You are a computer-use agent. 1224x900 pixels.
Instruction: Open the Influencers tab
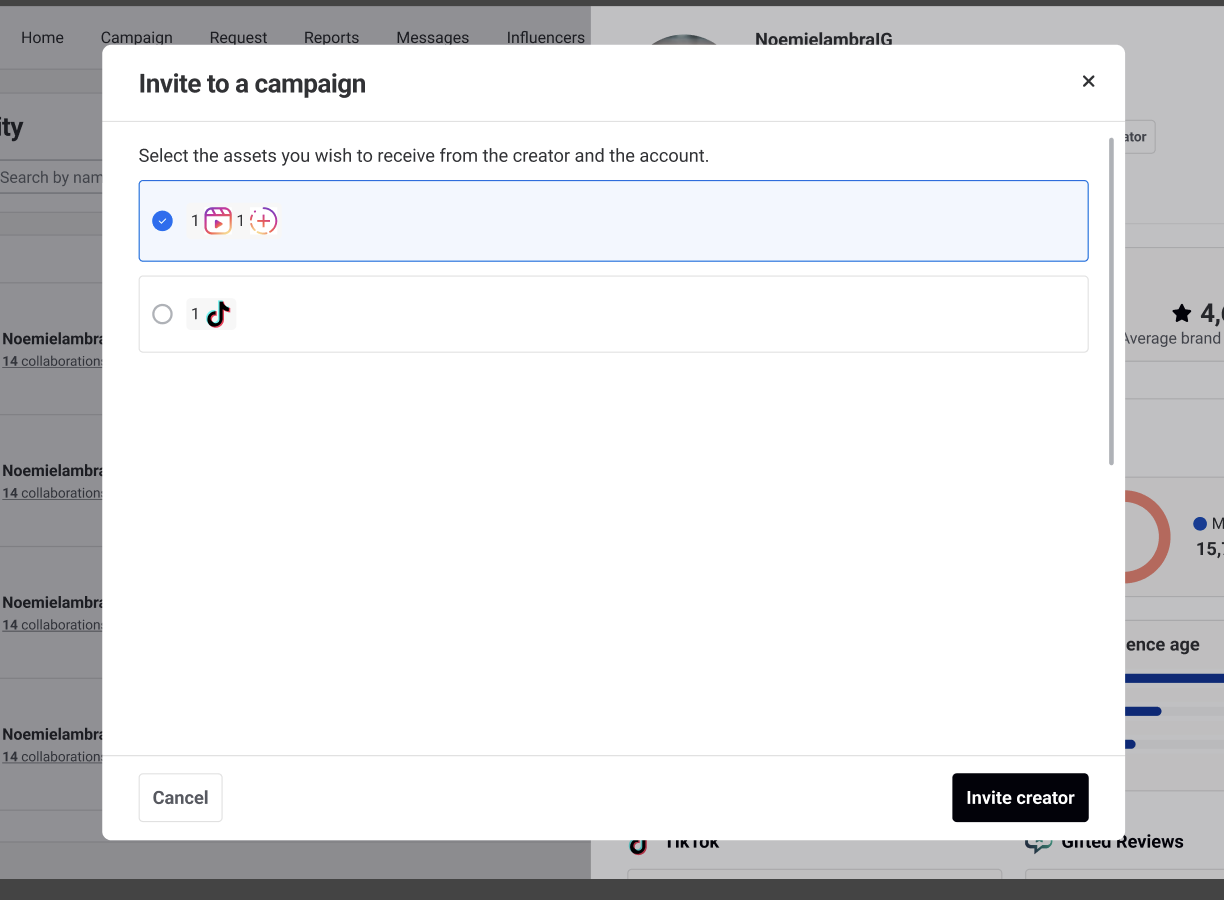[545, 37]
